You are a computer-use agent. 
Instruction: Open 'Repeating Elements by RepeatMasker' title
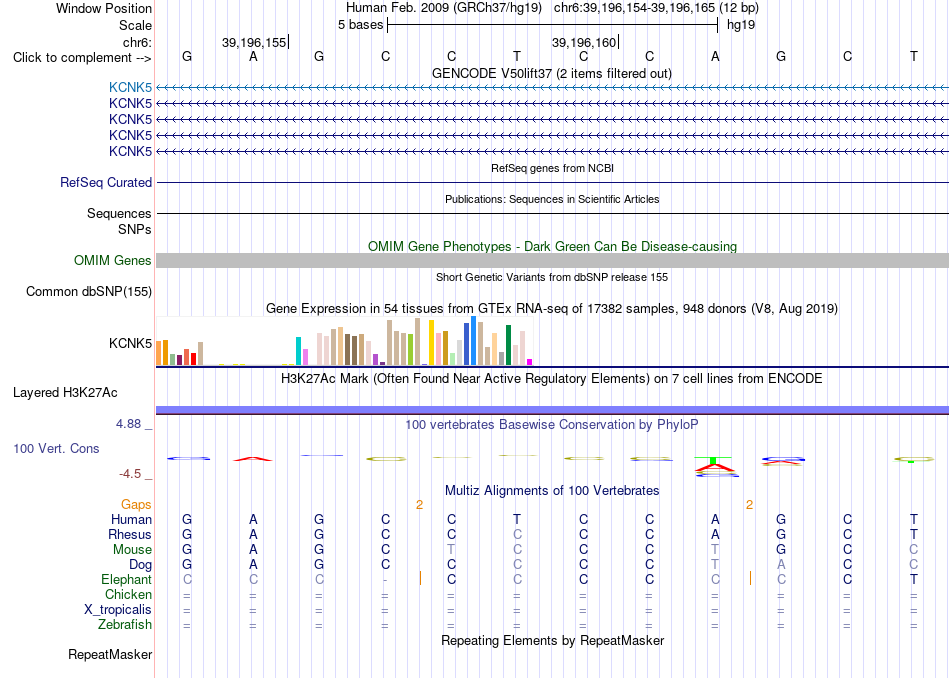coord(552,640)
